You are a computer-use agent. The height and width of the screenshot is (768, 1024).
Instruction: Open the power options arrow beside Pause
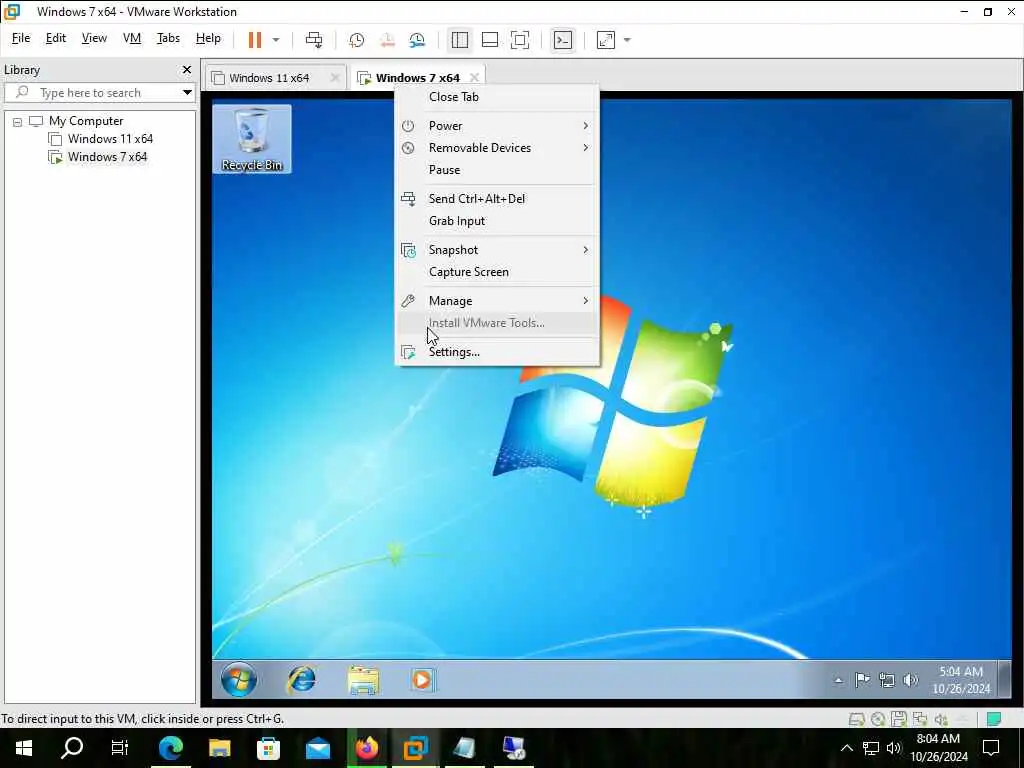[276, 40]
